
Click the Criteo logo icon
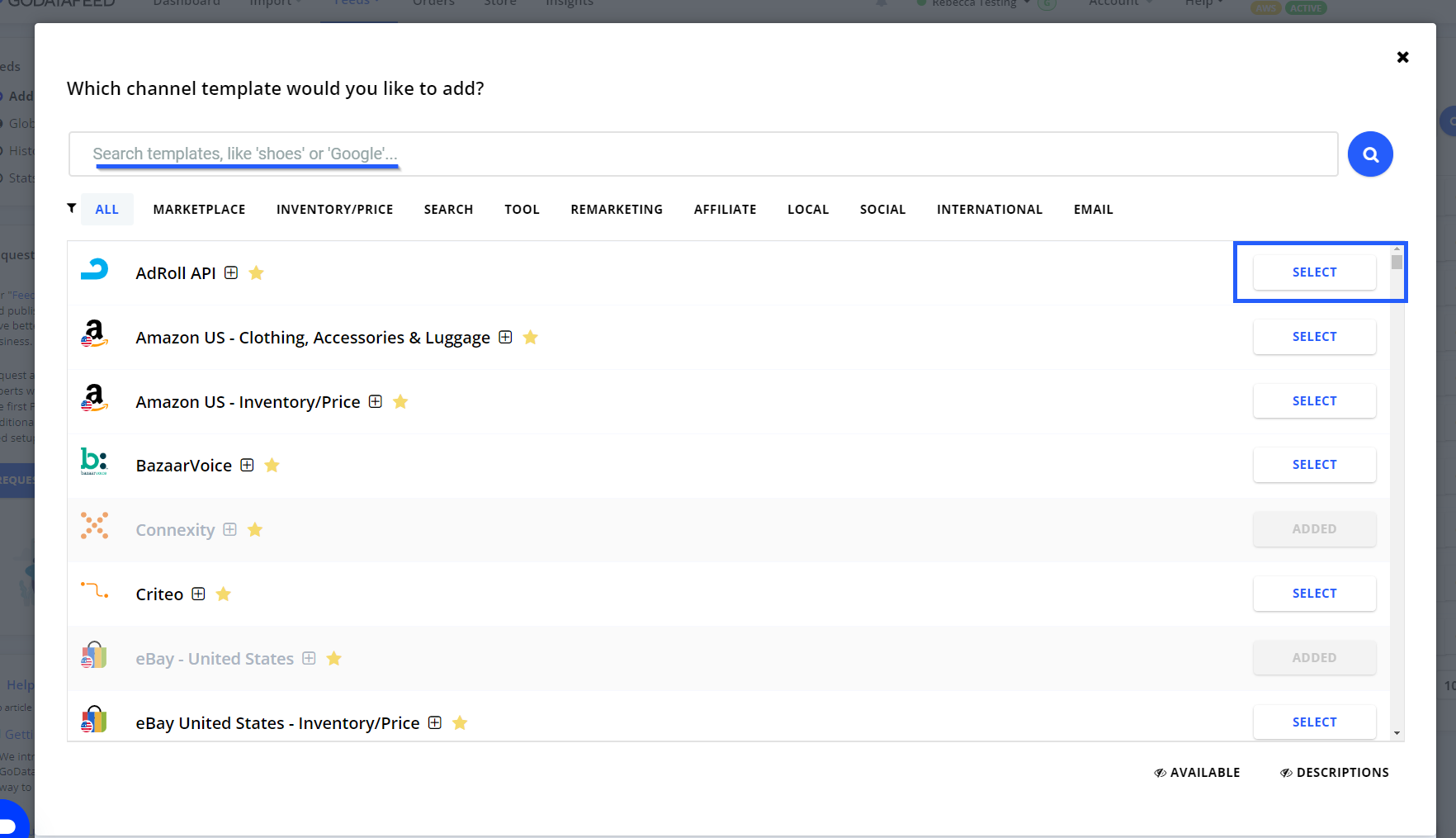pos(94,590)
